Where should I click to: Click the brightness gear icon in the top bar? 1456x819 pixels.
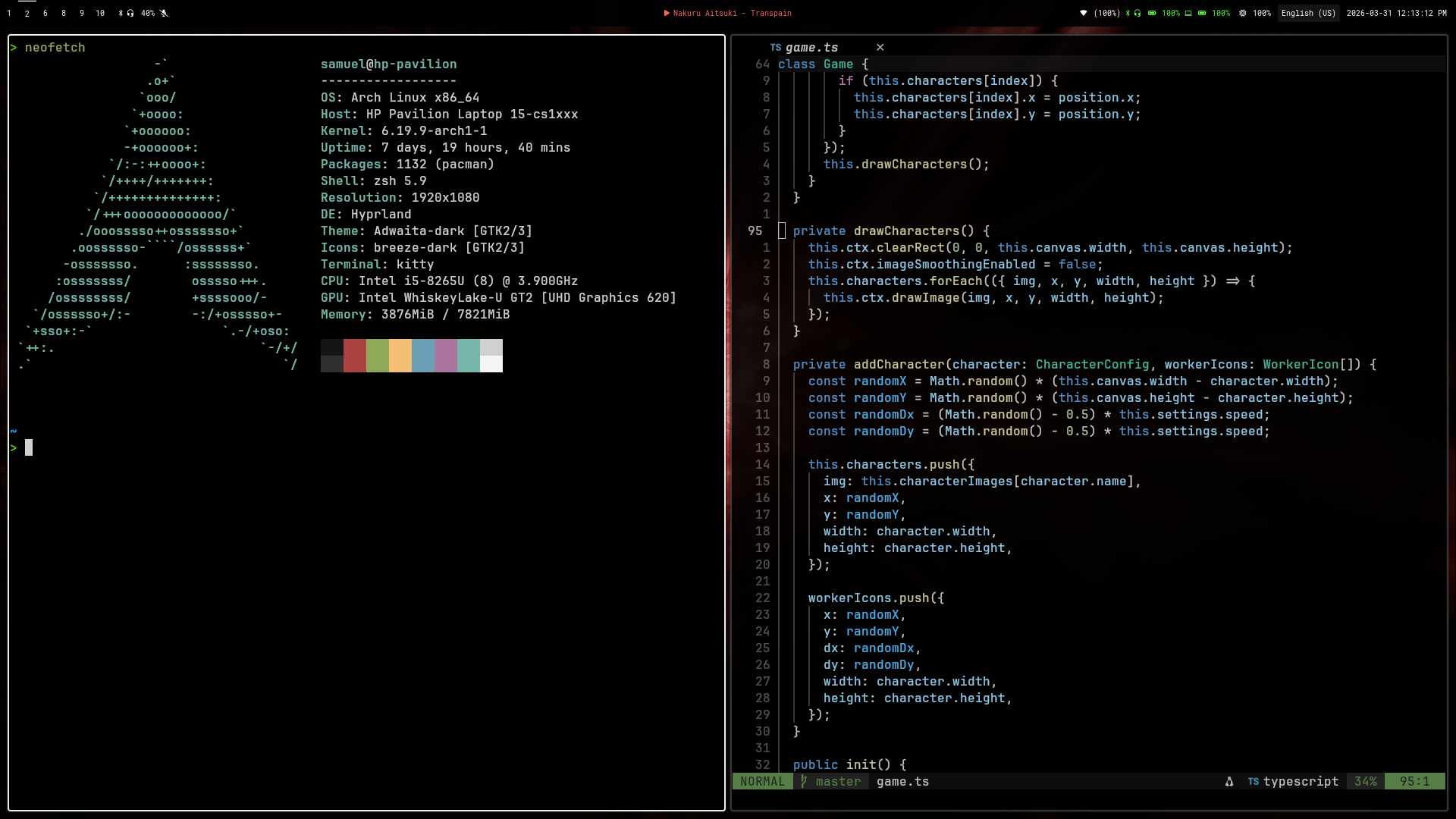point(1242,13)
